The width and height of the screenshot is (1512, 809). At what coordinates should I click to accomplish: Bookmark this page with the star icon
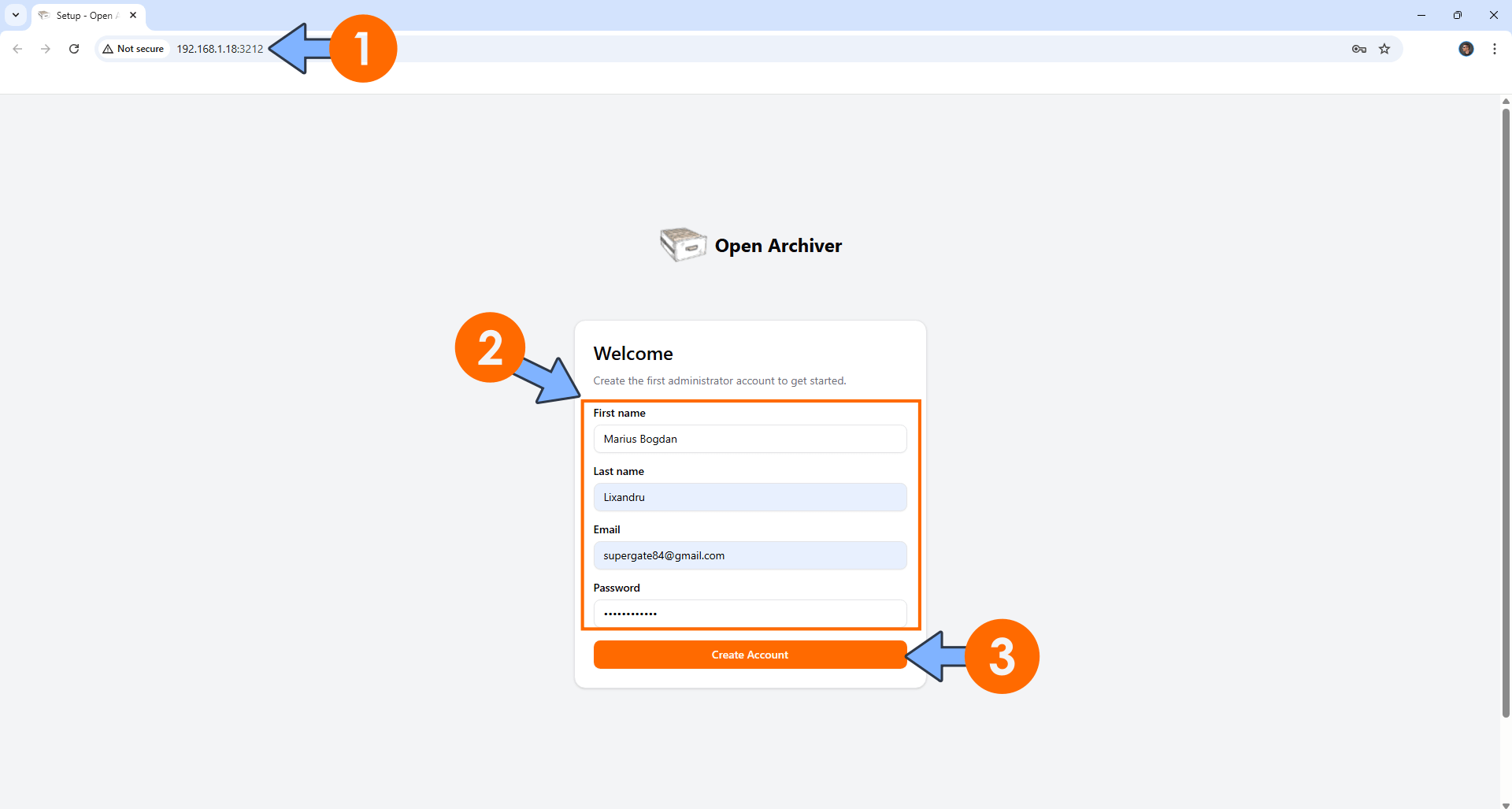pyautogui.click(x=1384, y=49)
